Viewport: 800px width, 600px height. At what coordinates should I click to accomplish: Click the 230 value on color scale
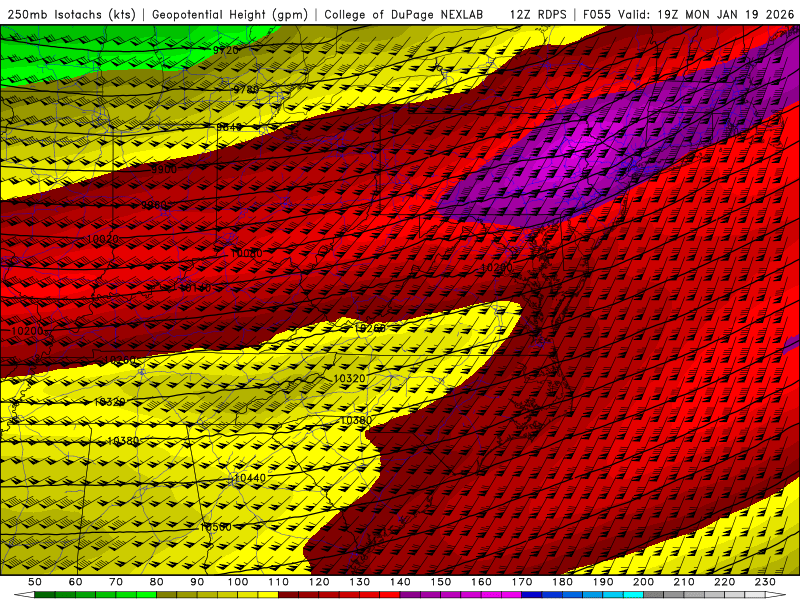tap(765, 582)
